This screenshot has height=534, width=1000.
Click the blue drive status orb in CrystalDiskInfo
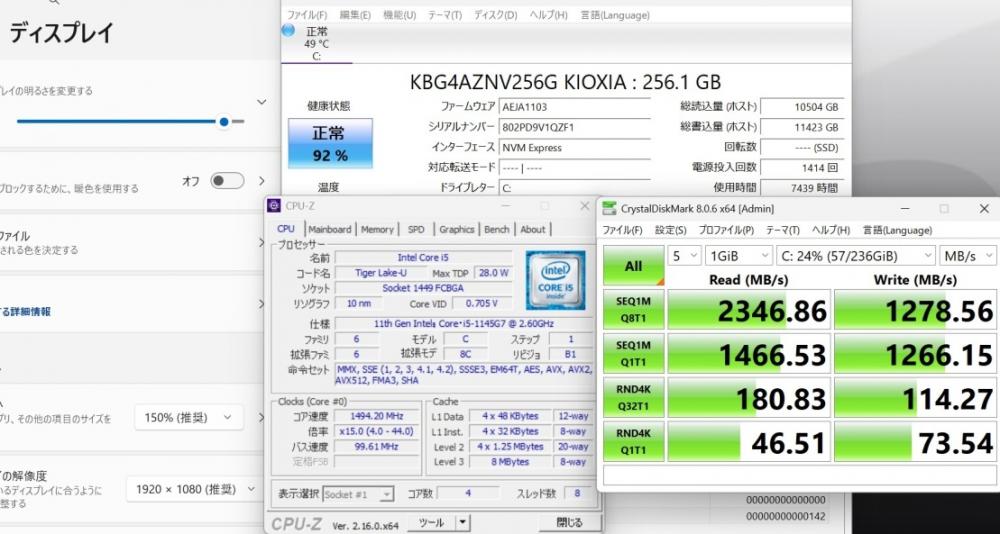288,30
